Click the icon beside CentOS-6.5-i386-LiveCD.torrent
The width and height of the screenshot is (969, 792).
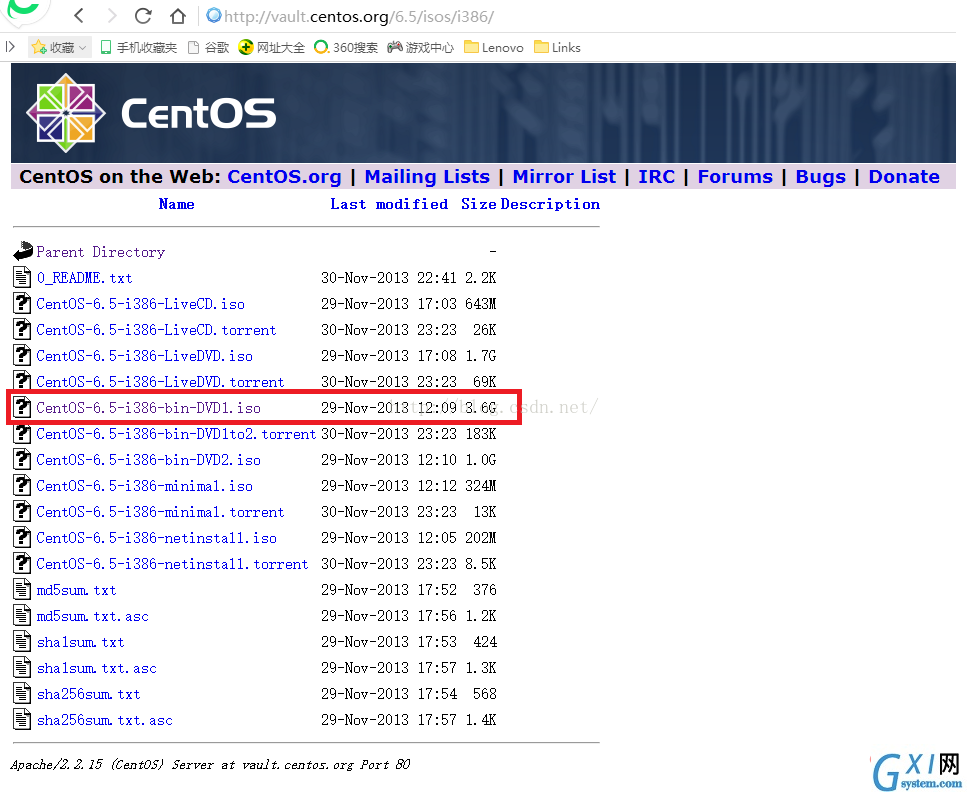pos(22,329)
